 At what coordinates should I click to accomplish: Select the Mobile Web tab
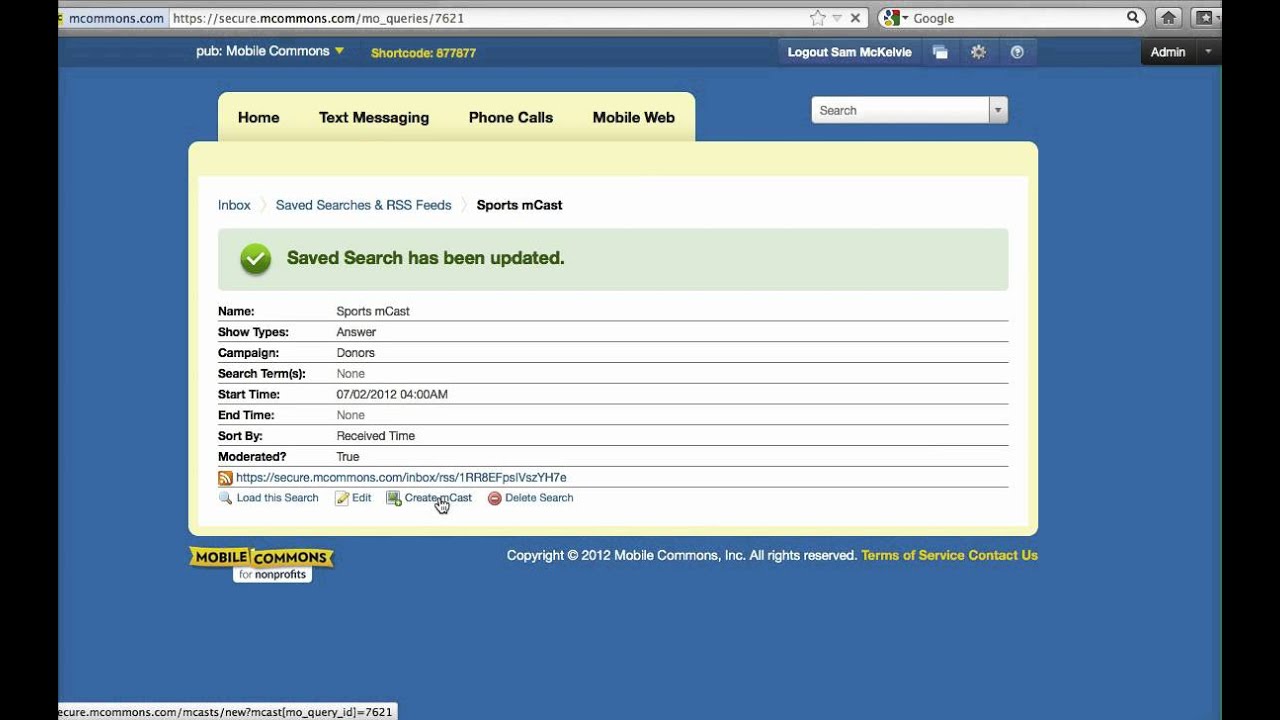click(634, 117)
